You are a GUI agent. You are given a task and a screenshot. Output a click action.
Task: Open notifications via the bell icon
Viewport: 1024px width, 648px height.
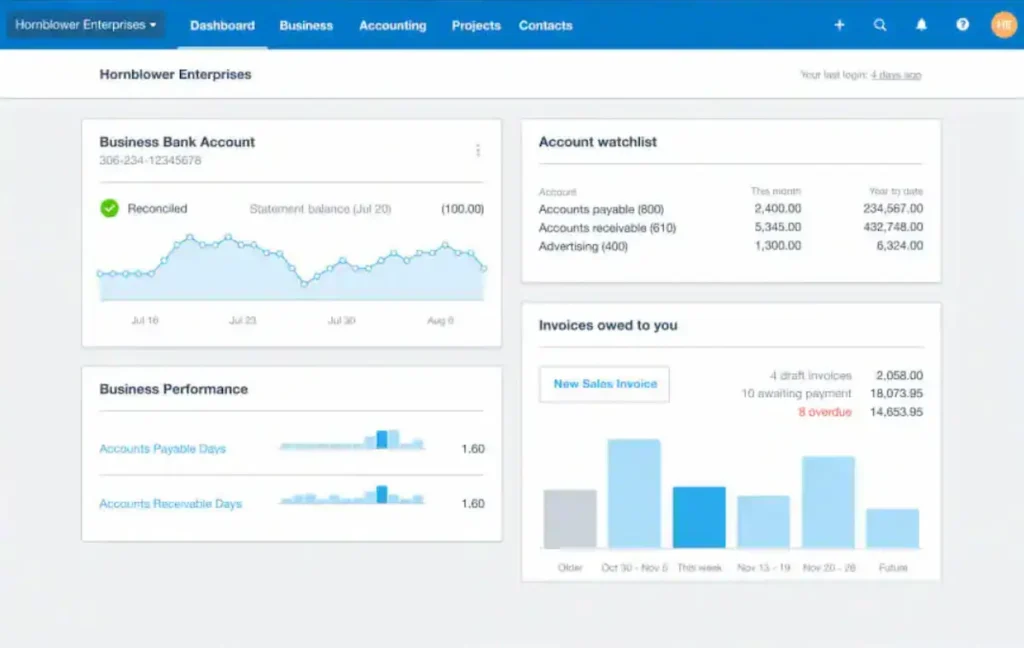921,25
